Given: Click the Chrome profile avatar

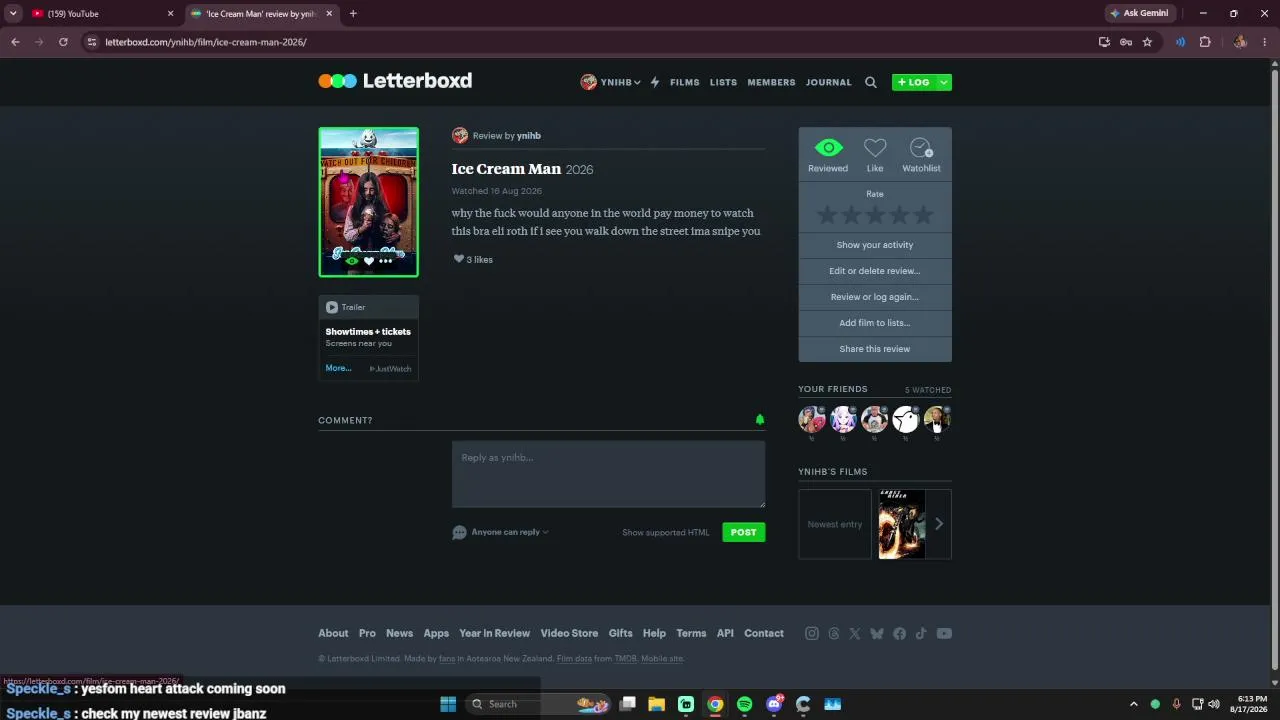Looking at the screenshot, I should coord(1240,42).
